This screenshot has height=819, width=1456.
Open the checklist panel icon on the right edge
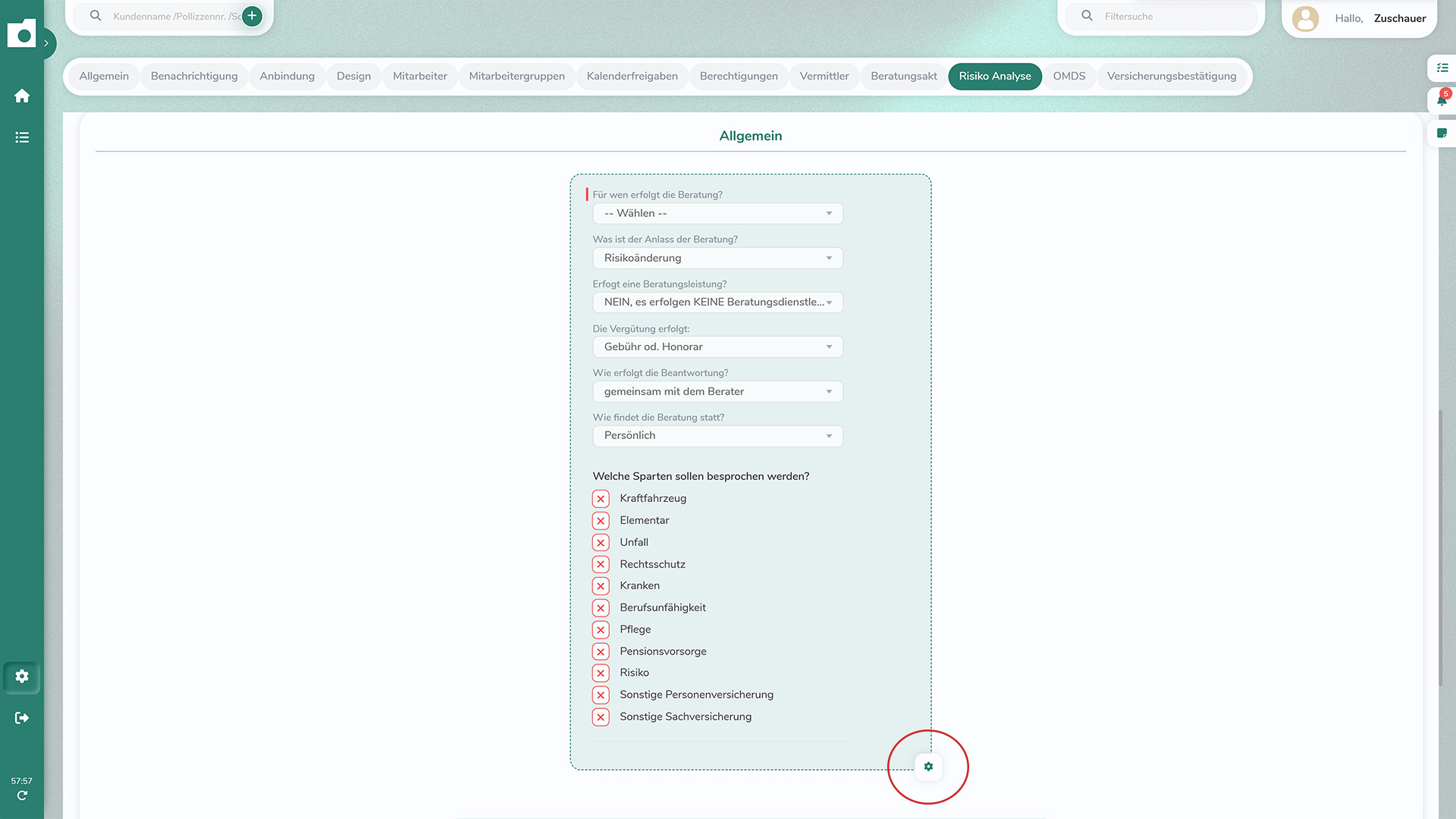point(1443,67)
